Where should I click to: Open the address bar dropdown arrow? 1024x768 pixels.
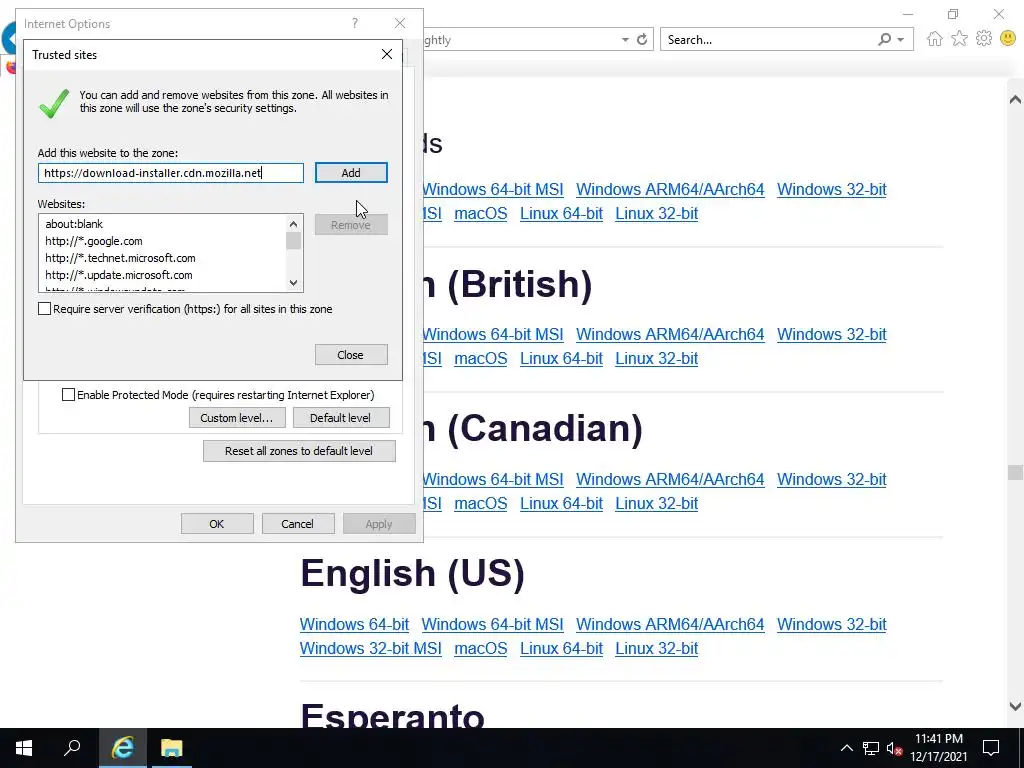(x=625, y=40)
